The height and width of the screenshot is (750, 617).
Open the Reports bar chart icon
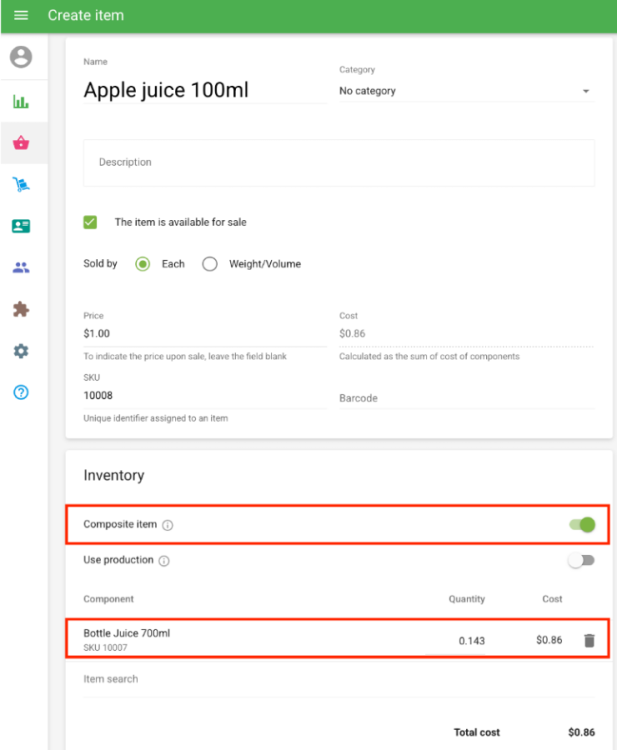pos(21,101)
